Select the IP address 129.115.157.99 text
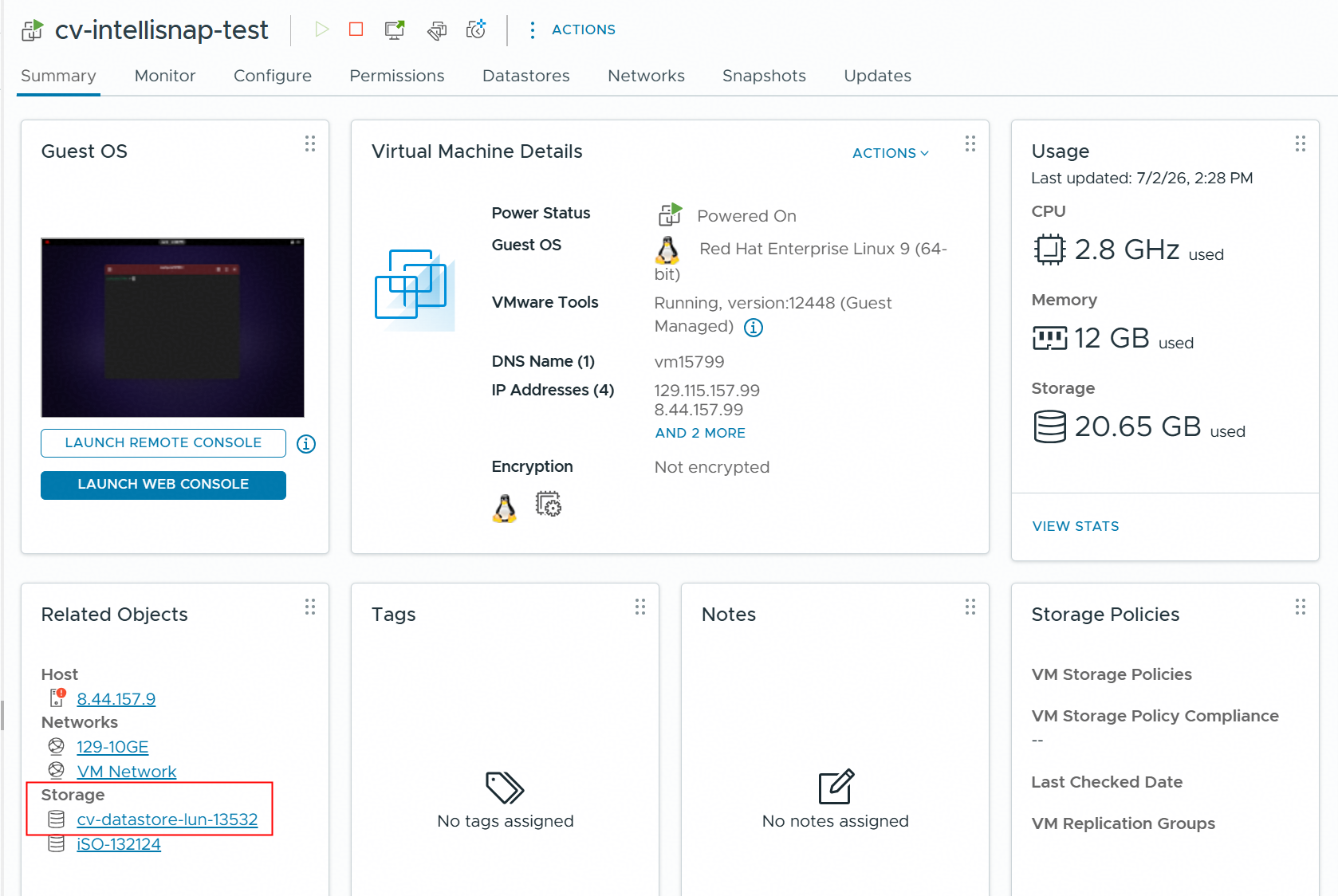The image size is (1338, 896). point(707,391)
